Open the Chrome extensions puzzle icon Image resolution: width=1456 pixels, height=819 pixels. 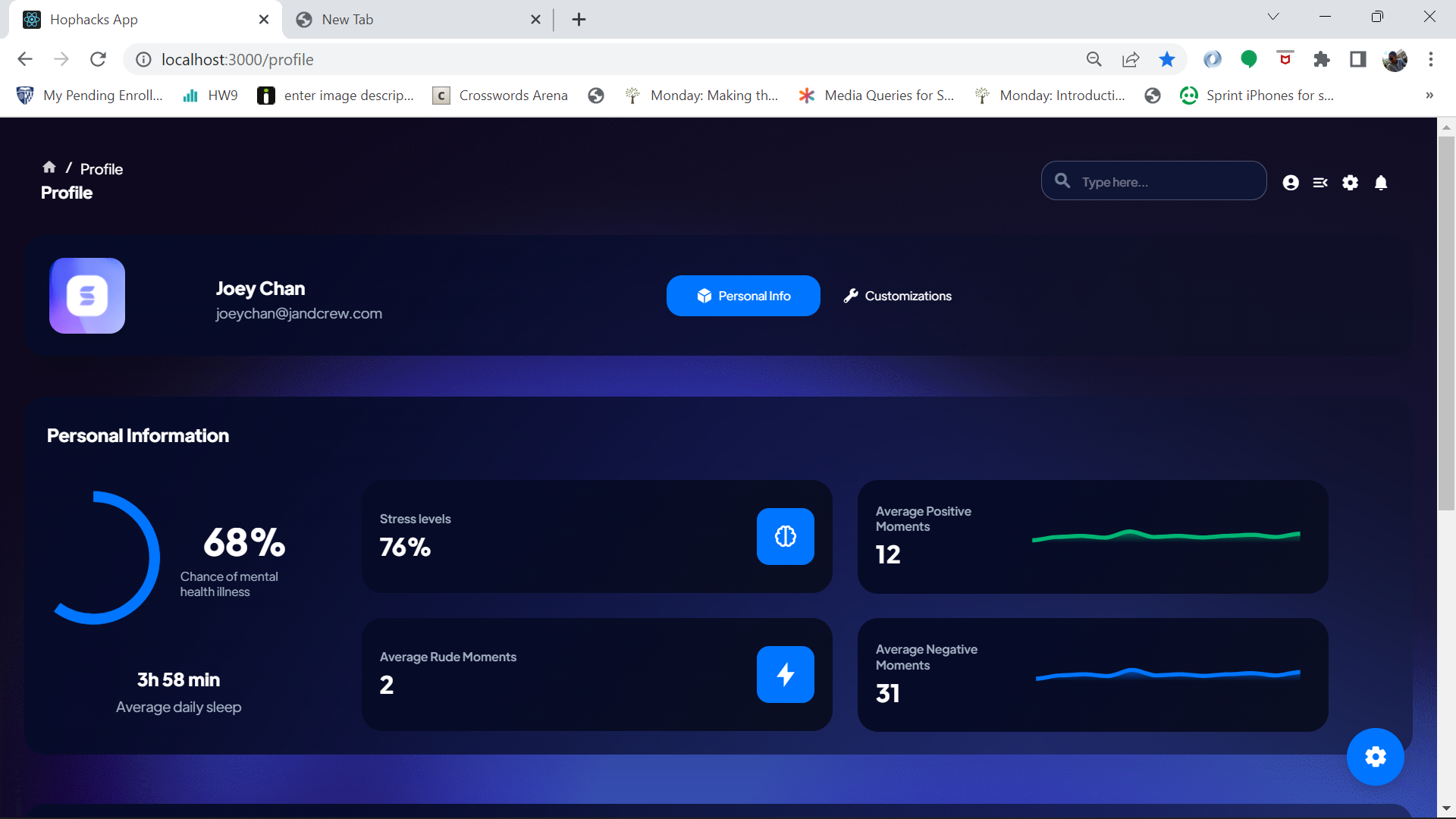1322,59
